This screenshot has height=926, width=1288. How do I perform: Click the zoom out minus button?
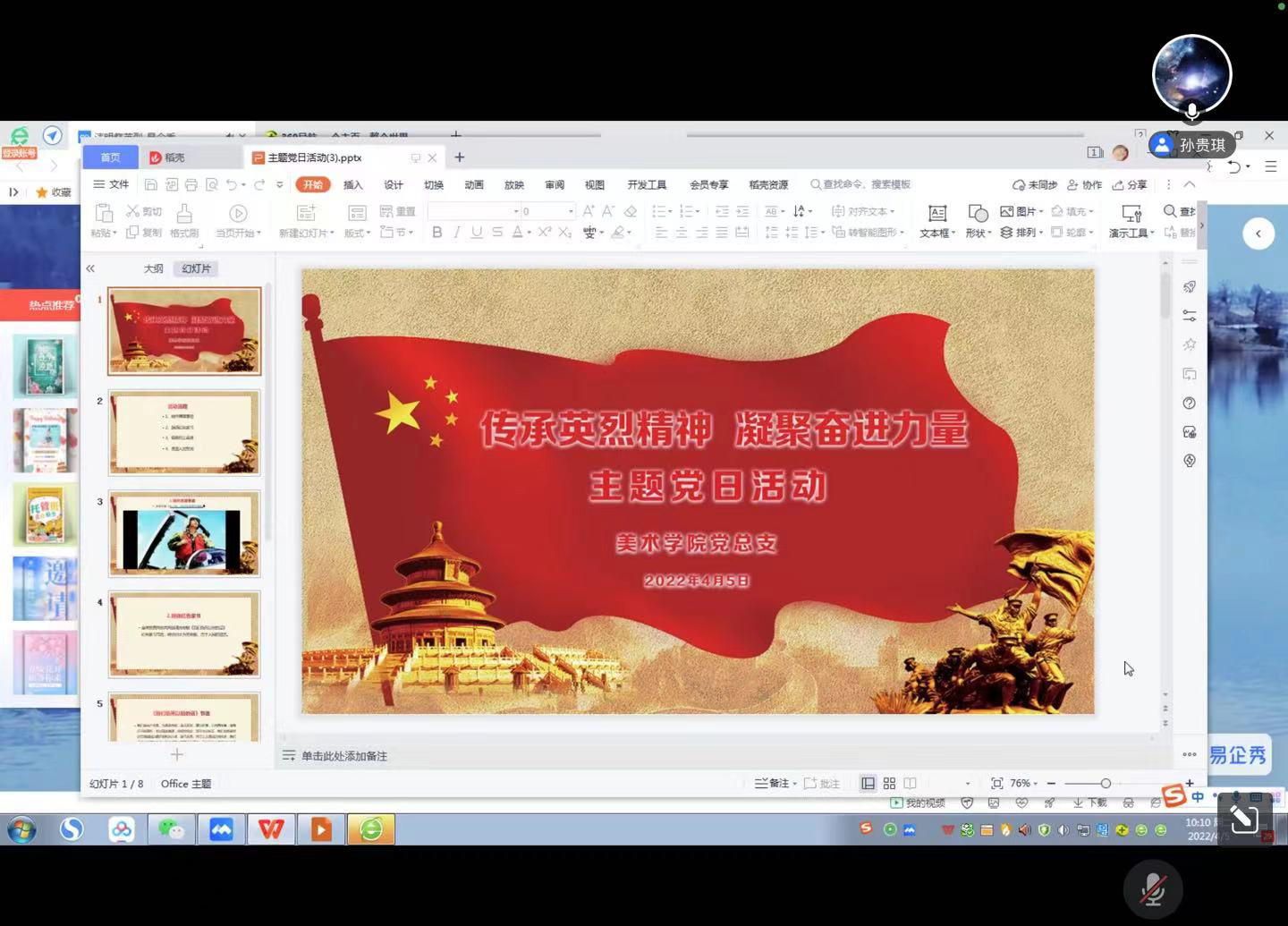[x=1051, y=783]
